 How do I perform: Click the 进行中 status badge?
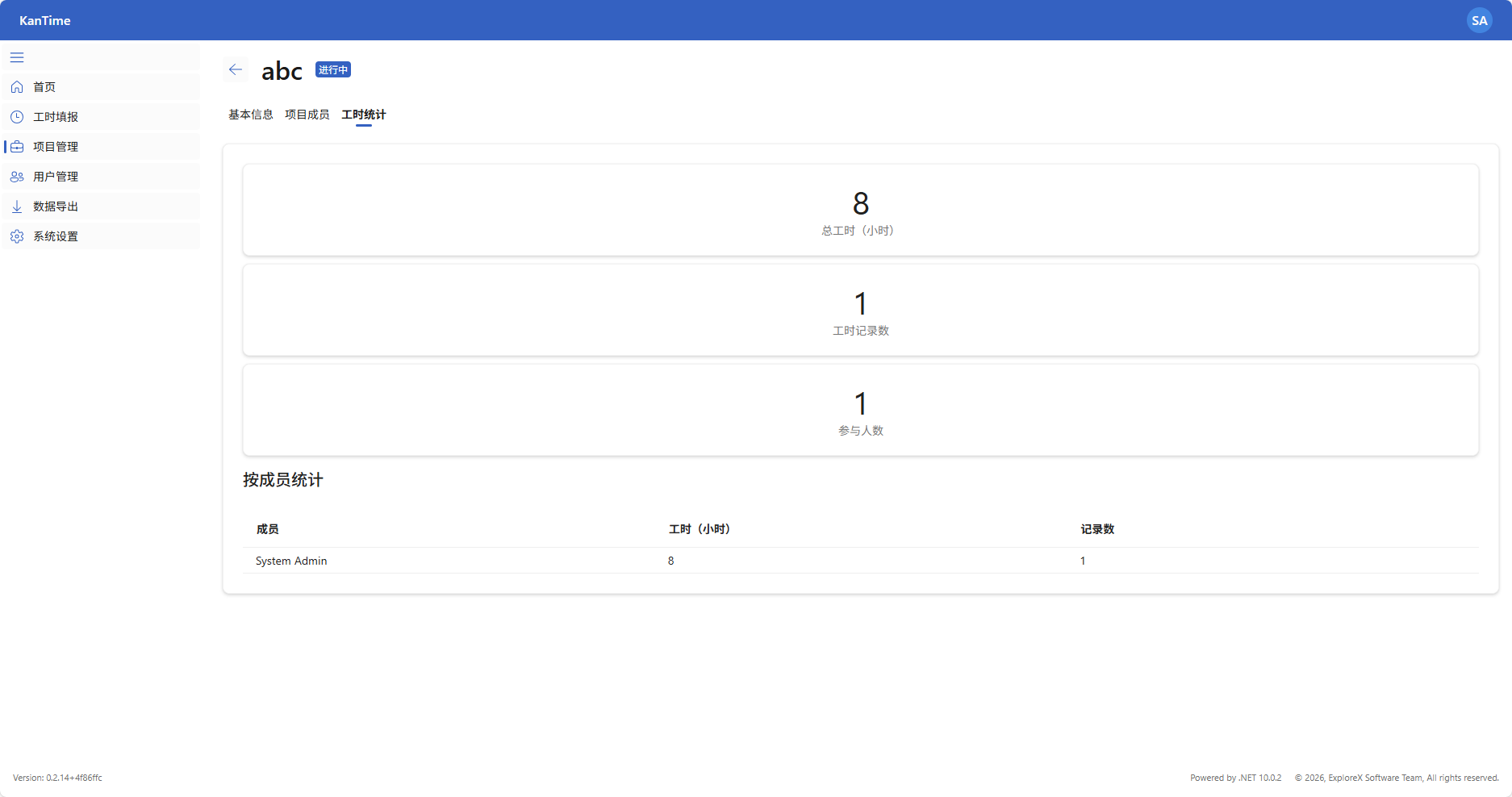coord(332,70)
